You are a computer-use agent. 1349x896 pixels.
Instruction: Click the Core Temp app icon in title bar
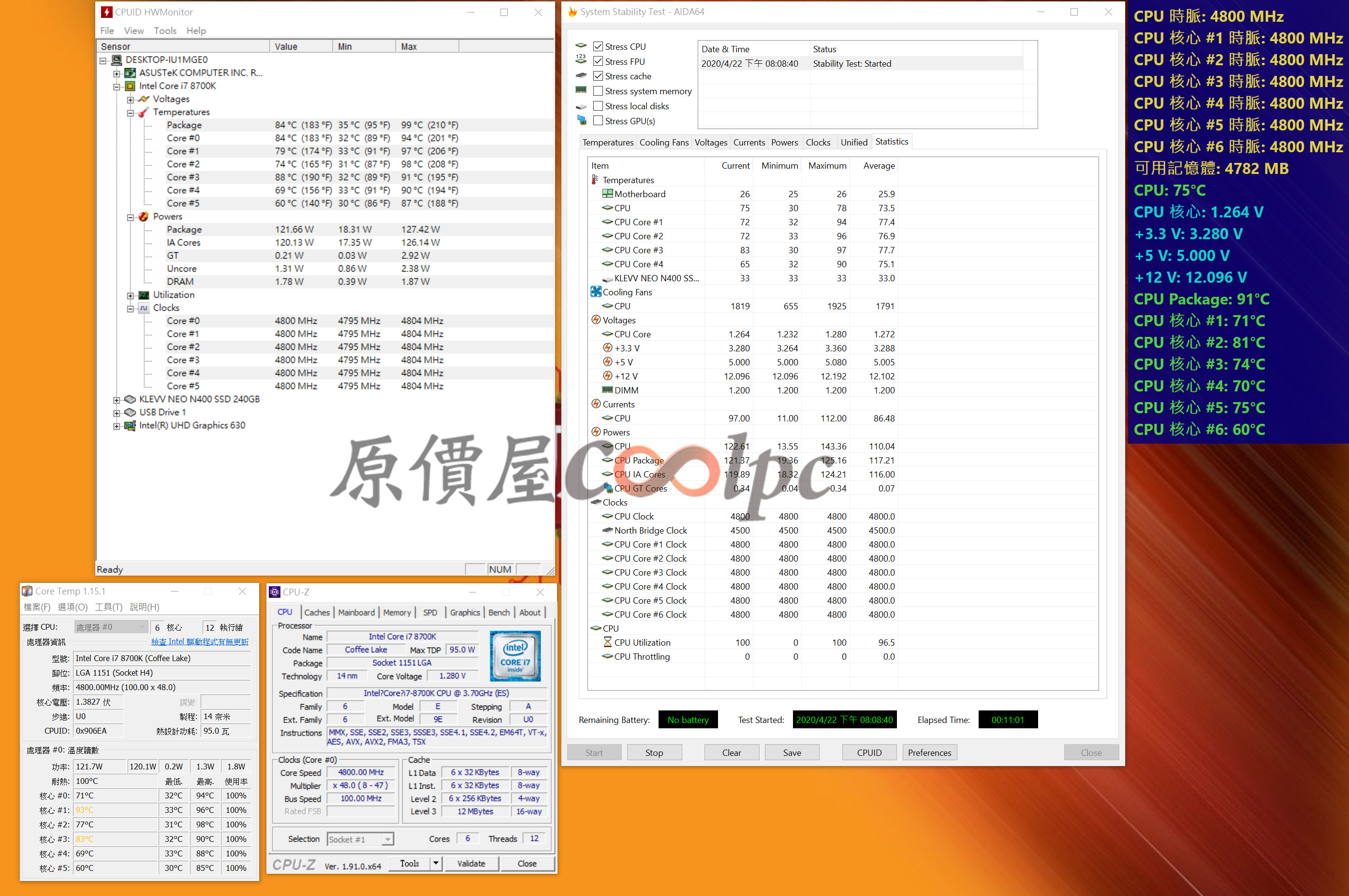27,591
